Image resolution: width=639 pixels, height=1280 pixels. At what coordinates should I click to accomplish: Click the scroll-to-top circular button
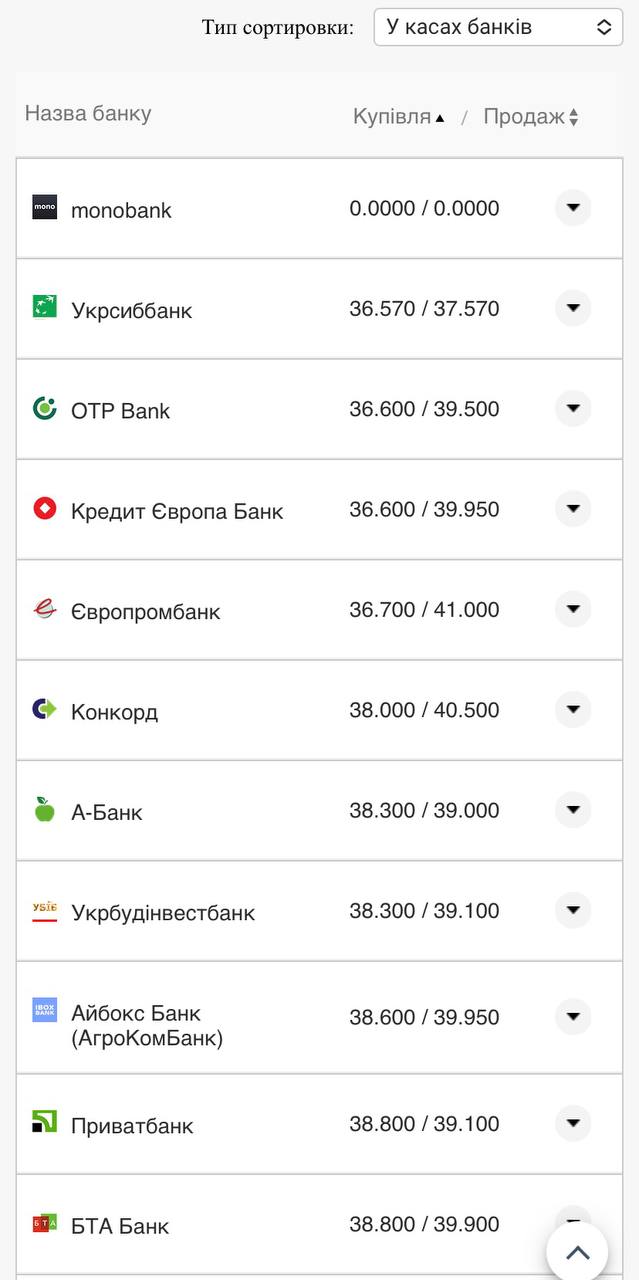point(577,1251)
